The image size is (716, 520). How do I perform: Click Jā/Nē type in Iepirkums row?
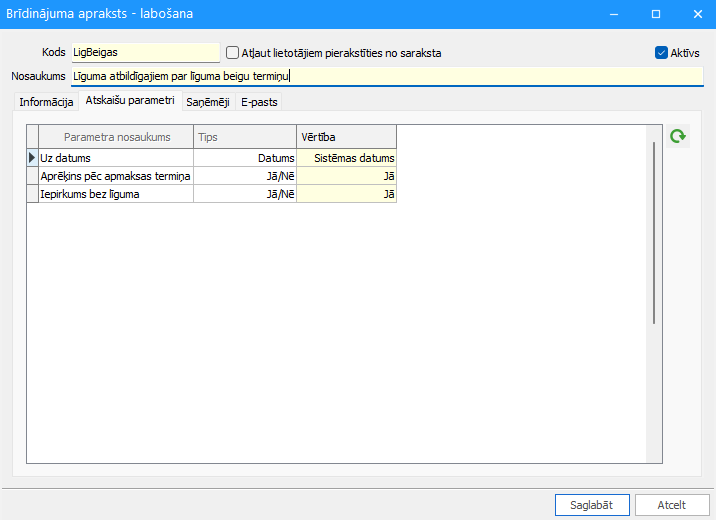(x=245, y=194)
